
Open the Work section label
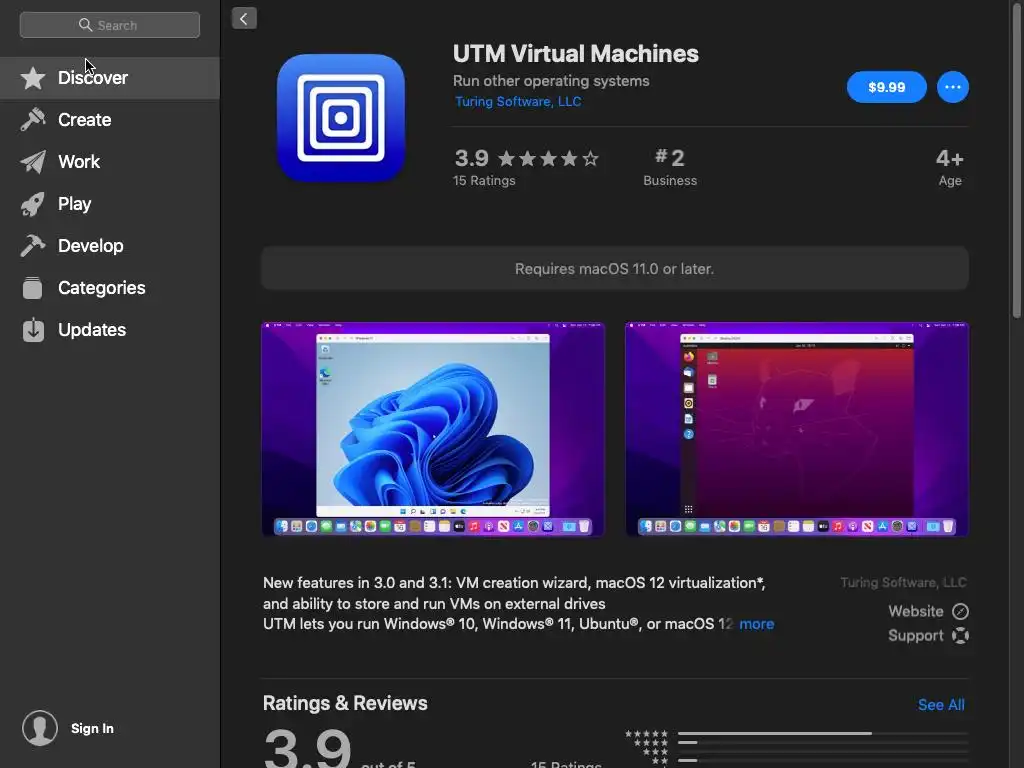79,162
